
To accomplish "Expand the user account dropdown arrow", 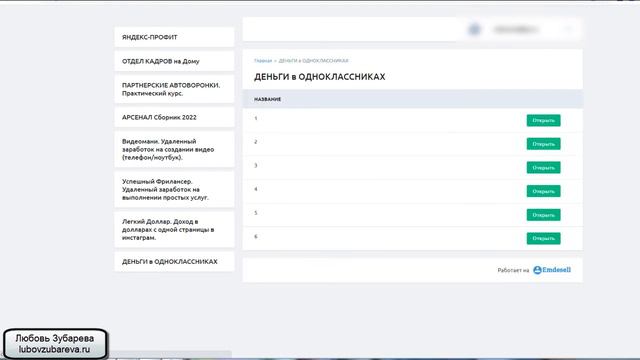I will (569, 29).
